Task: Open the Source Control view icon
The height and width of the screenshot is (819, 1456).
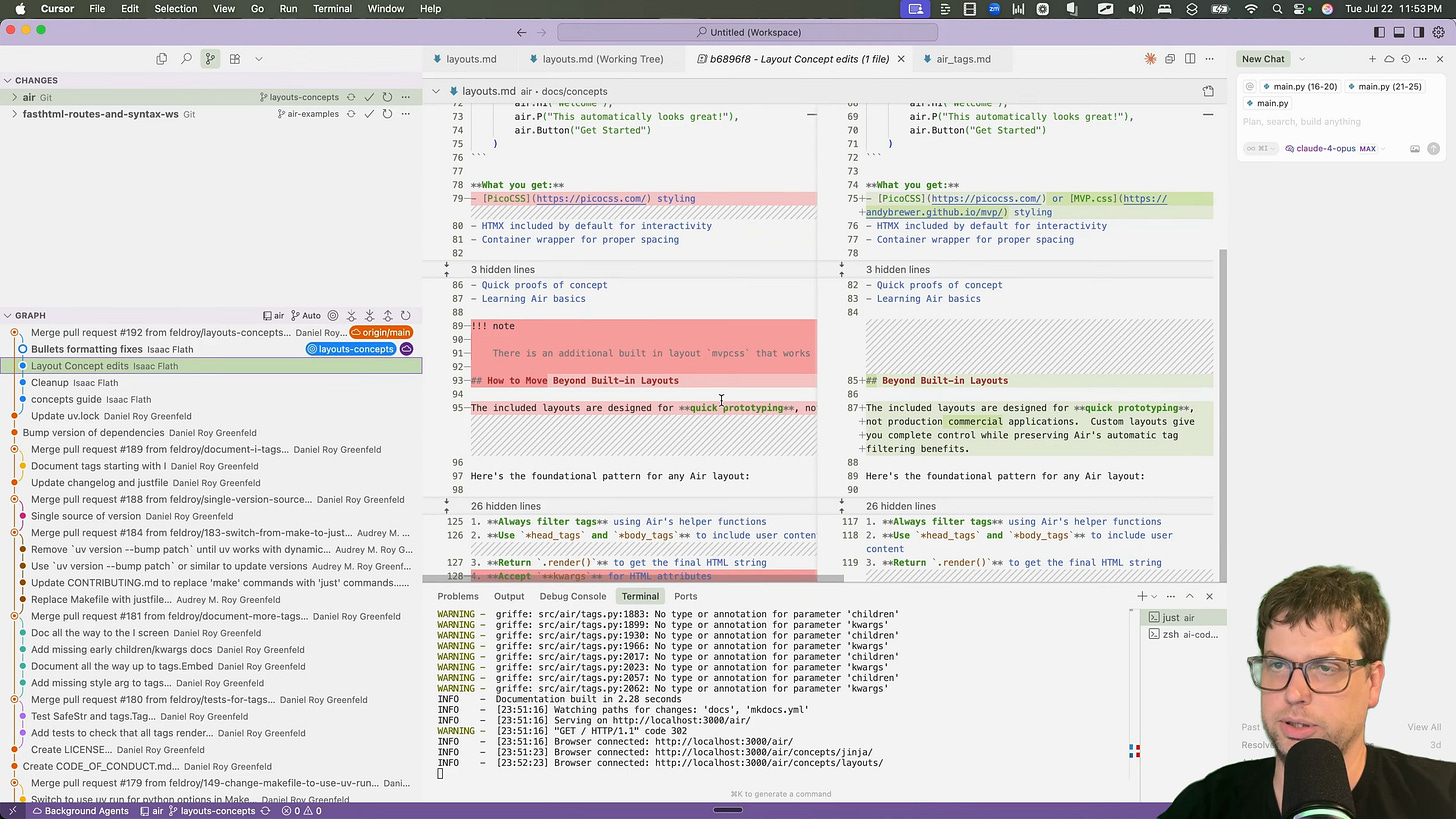Action: click(210, 59)
